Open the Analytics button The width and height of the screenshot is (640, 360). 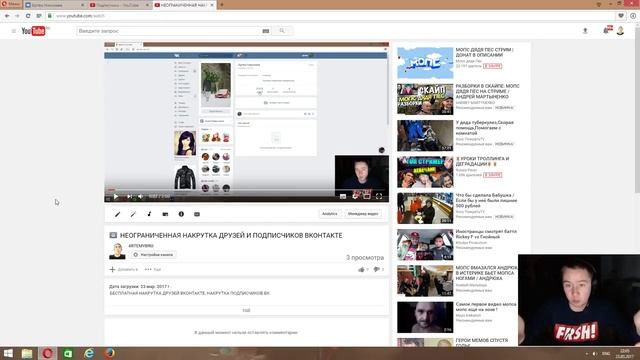pyautogui.click(x=329, y=214)
